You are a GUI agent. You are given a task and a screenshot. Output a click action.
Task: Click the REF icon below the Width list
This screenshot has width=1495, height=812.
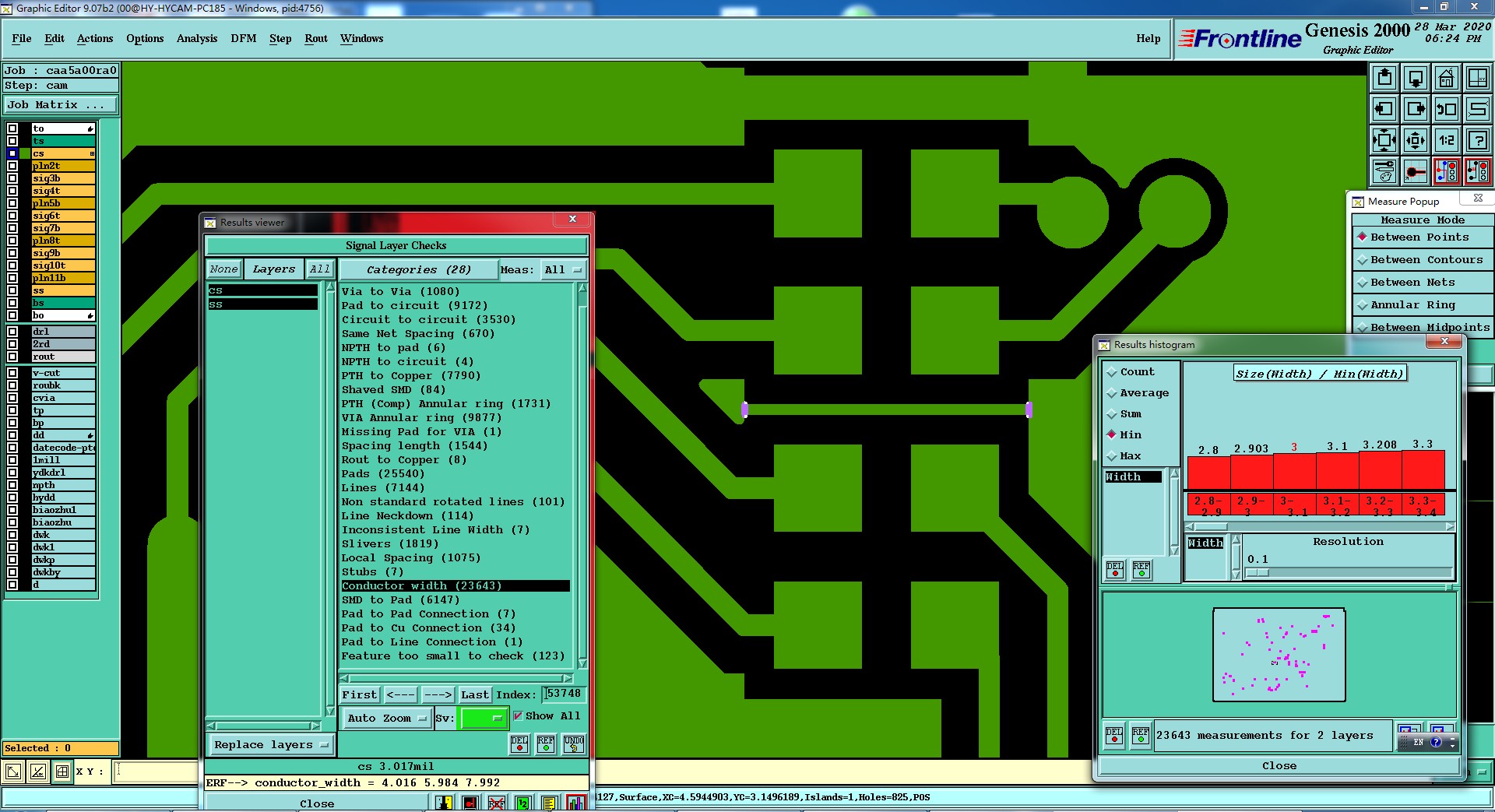1141,570
